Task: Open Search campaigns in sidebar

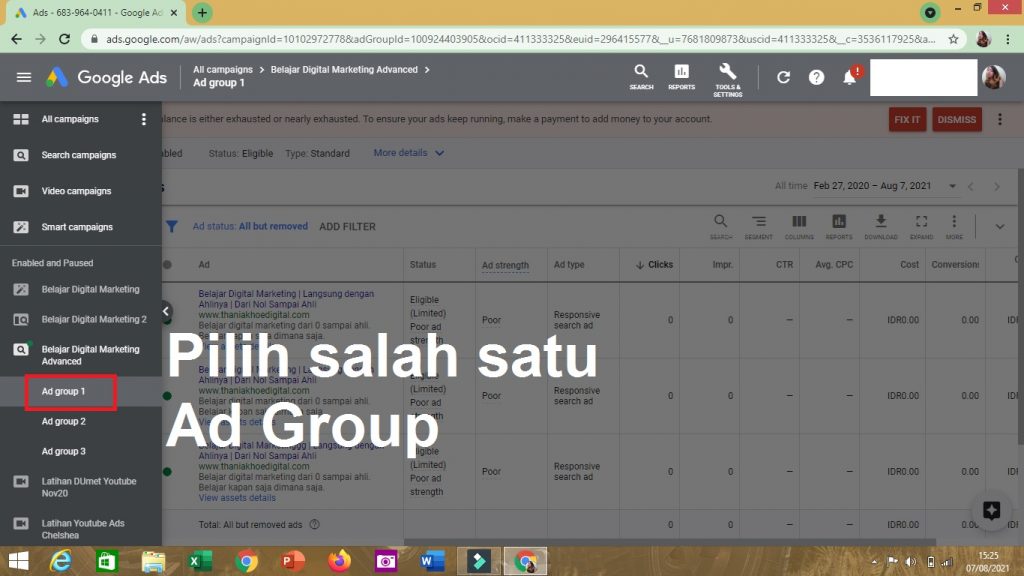Action: click(78, 155)
